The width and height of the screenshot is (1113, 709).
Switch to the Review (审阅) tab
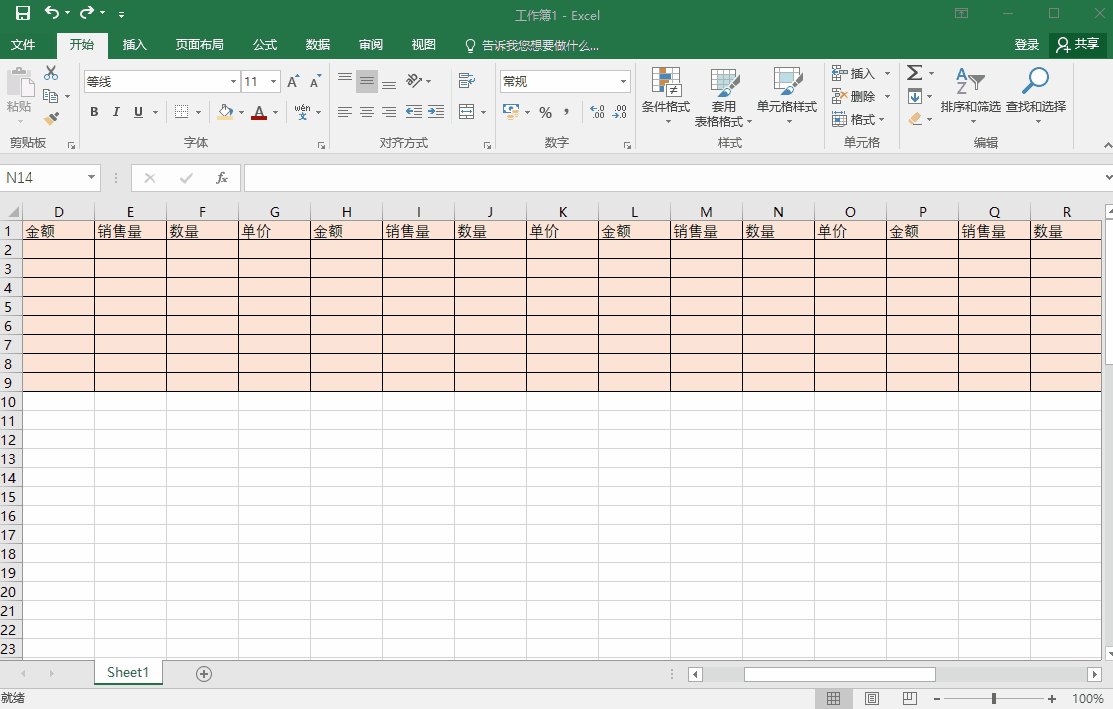coord(371,45)
